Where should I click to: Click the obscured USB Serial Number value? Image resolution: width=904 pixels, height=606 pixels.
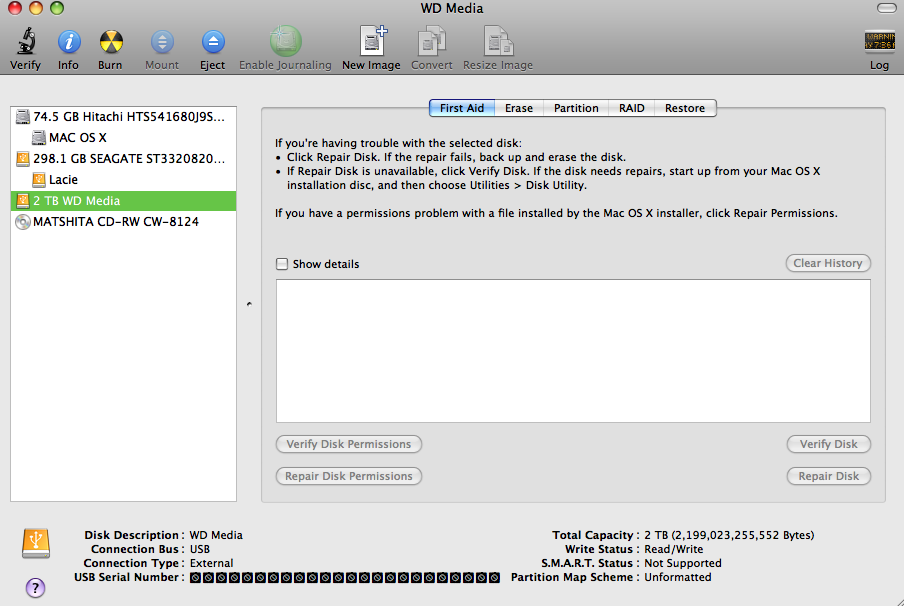click(x=345, y=577)
